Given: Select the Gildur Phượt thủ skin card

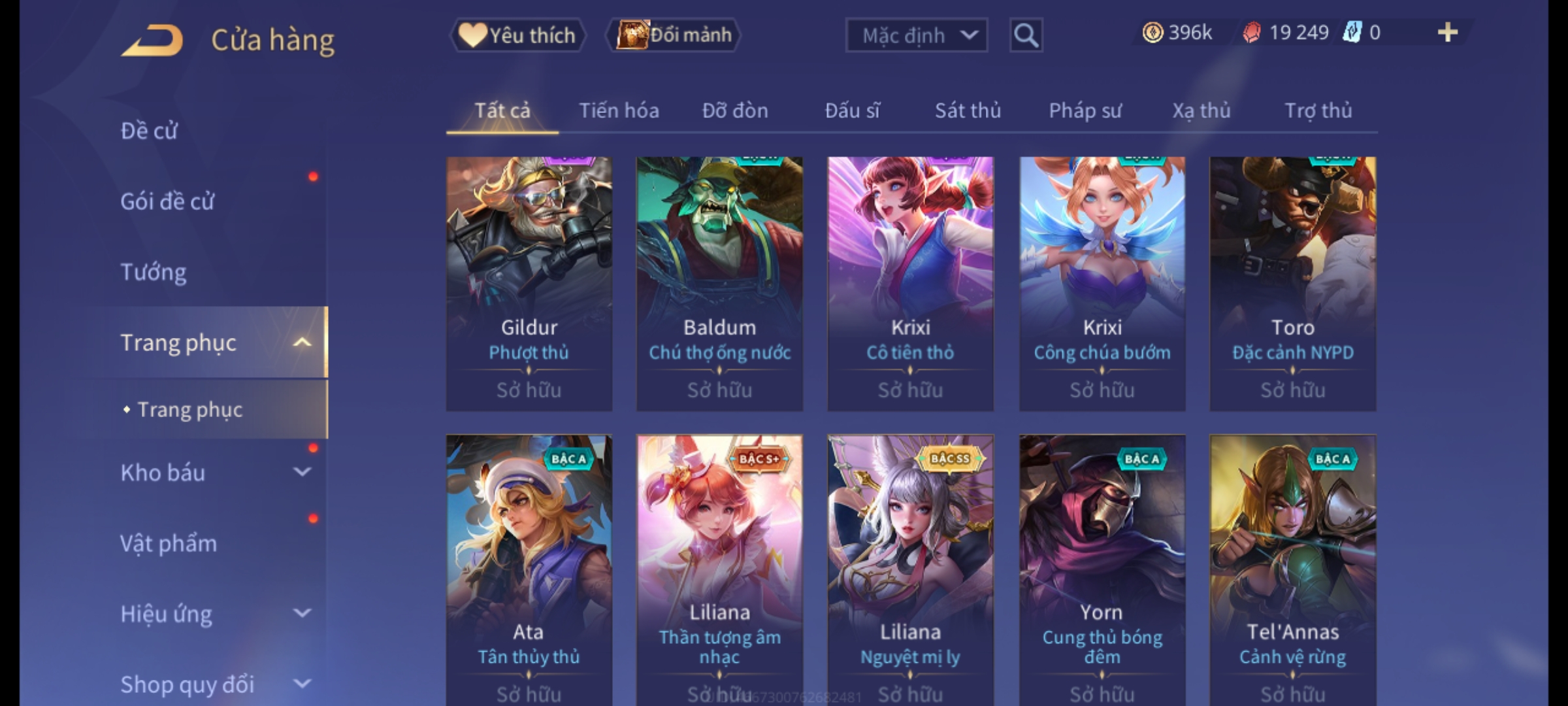Looking at the screenshot, I should [x=529, y=284].
